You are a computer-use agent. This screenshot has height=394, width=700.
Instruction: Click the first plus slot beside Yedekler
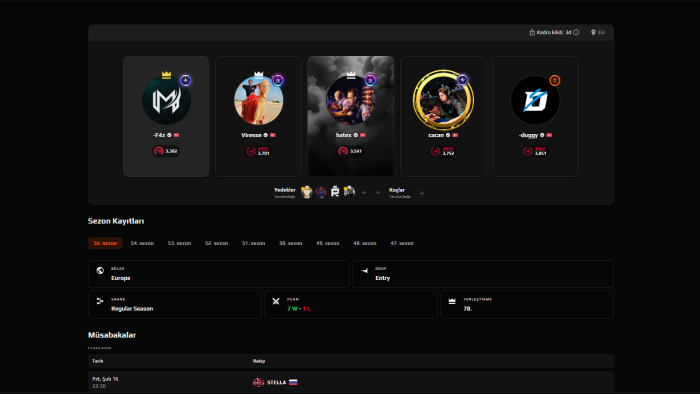(363, 192)
